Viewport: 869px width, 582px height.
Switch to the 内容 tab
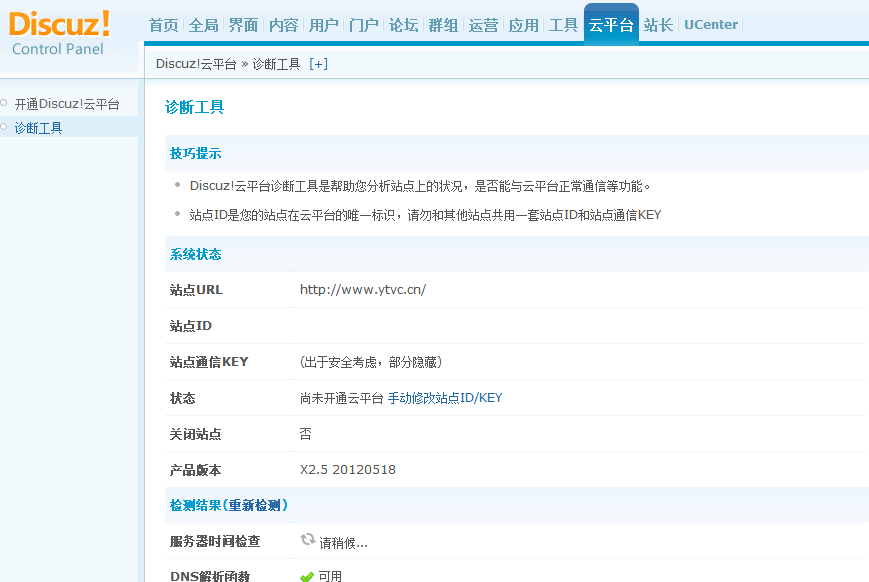click(x=283, y=25)
